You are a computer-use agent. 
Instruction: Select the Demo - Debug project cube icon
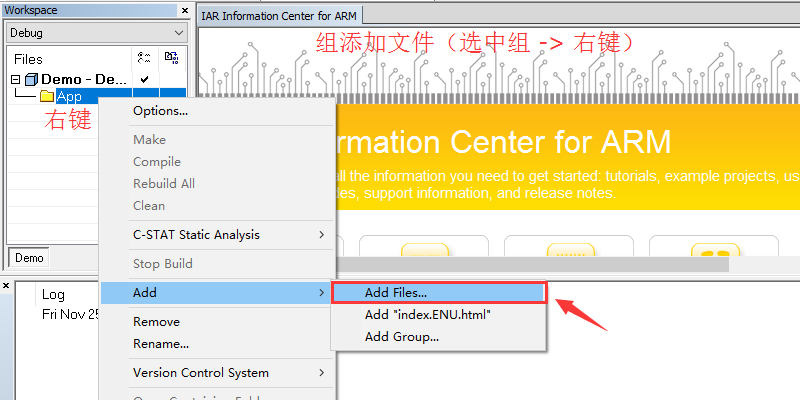32,80
